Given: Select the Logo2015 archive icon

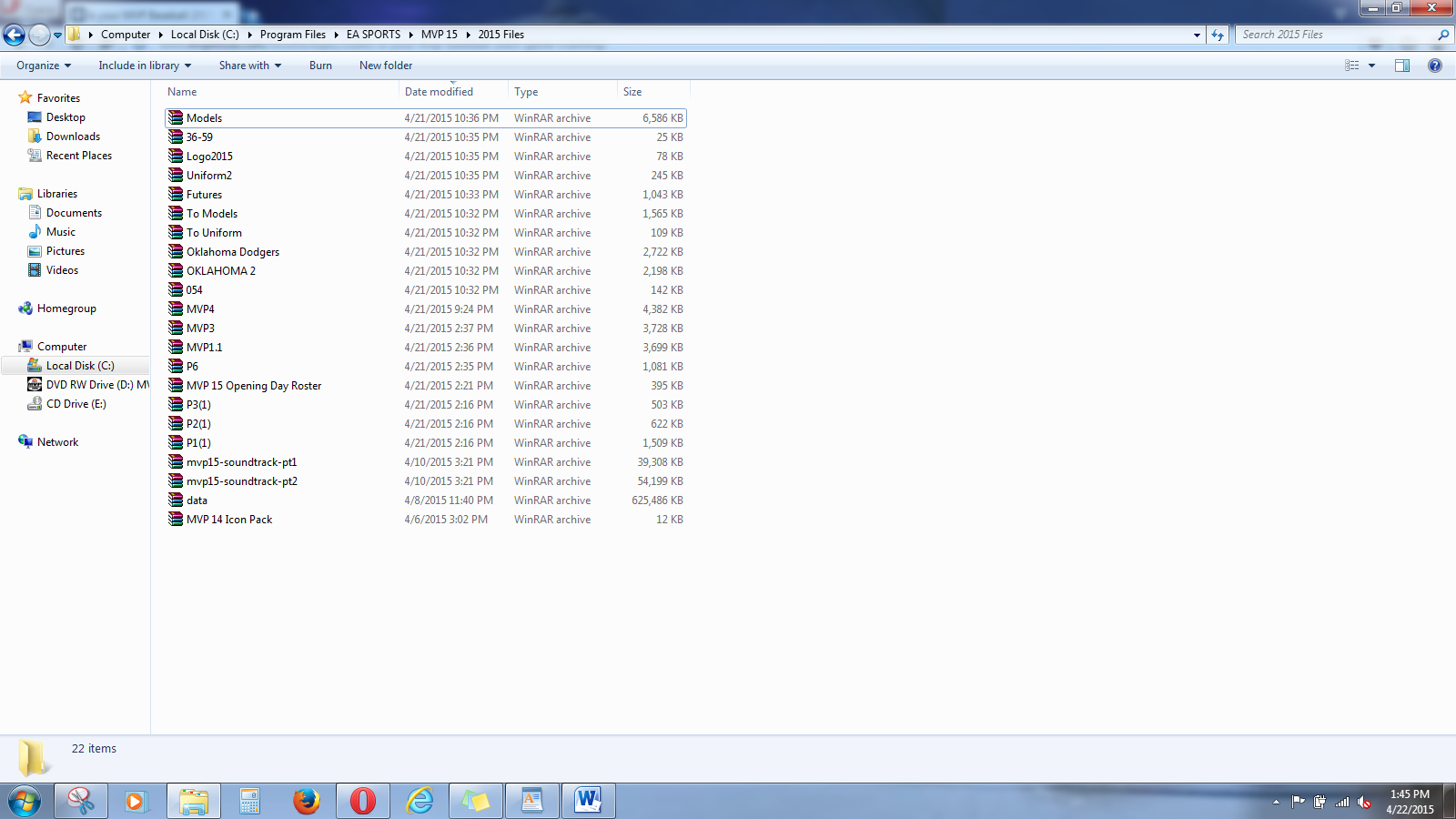Looking at the screenshot, I should click(176, 157).
